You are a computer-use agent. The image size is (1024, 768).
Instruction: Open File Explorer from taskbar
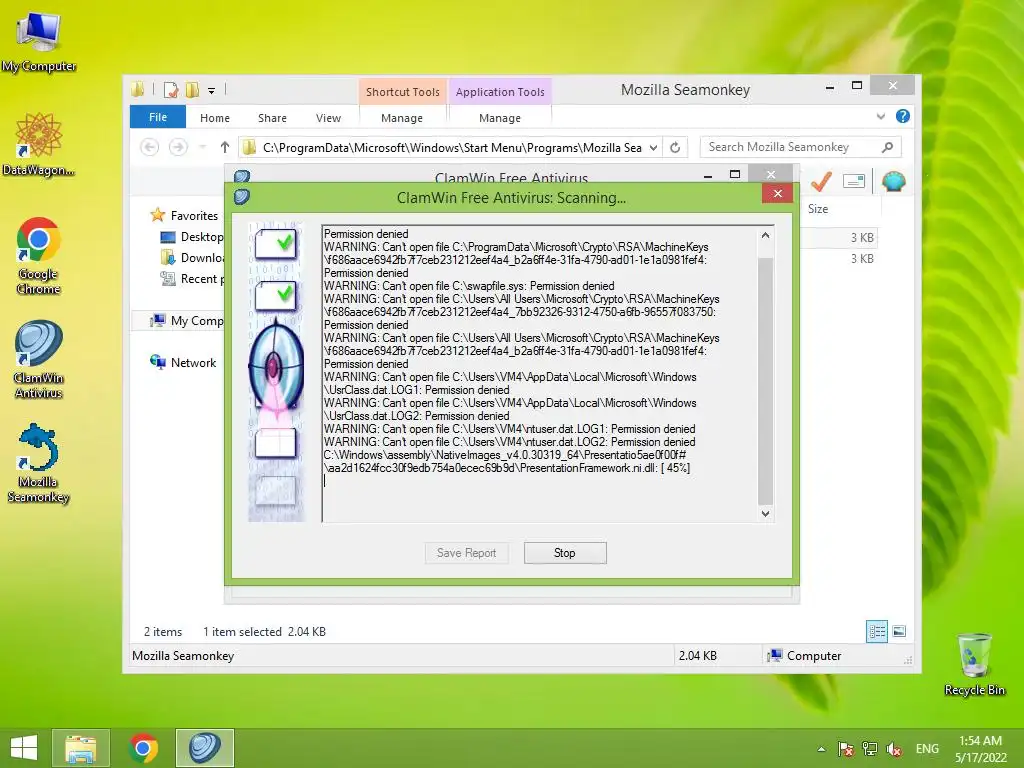click(x=80, y=748)
